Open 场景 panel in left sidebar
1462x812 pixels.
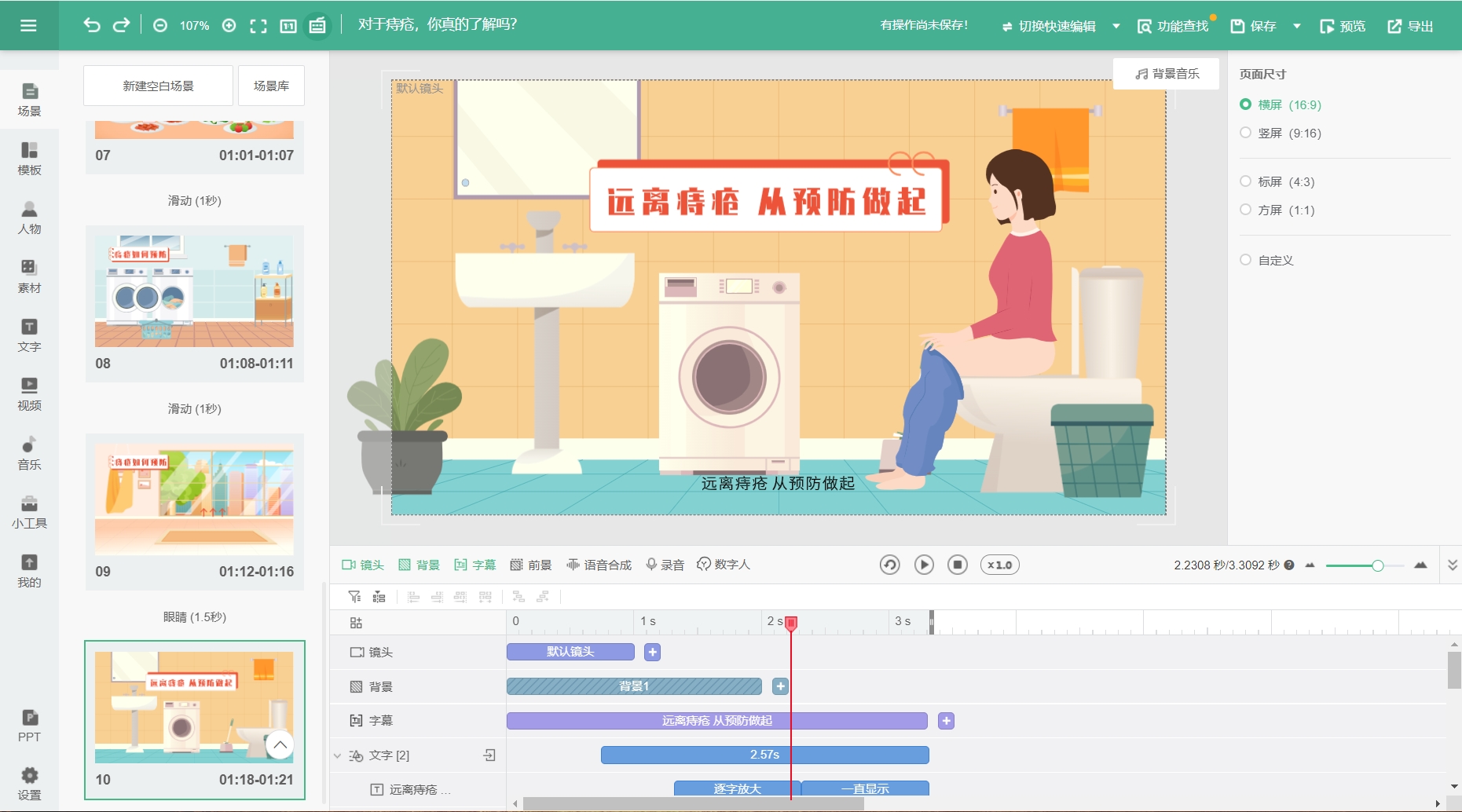[x=29, y=100]
